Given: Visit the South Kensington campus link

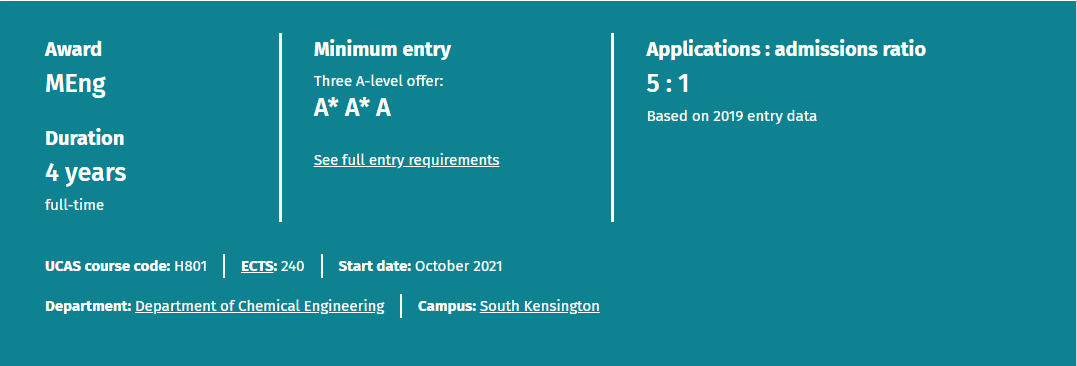Looking at the screenshot, I should tap(539, 306).
